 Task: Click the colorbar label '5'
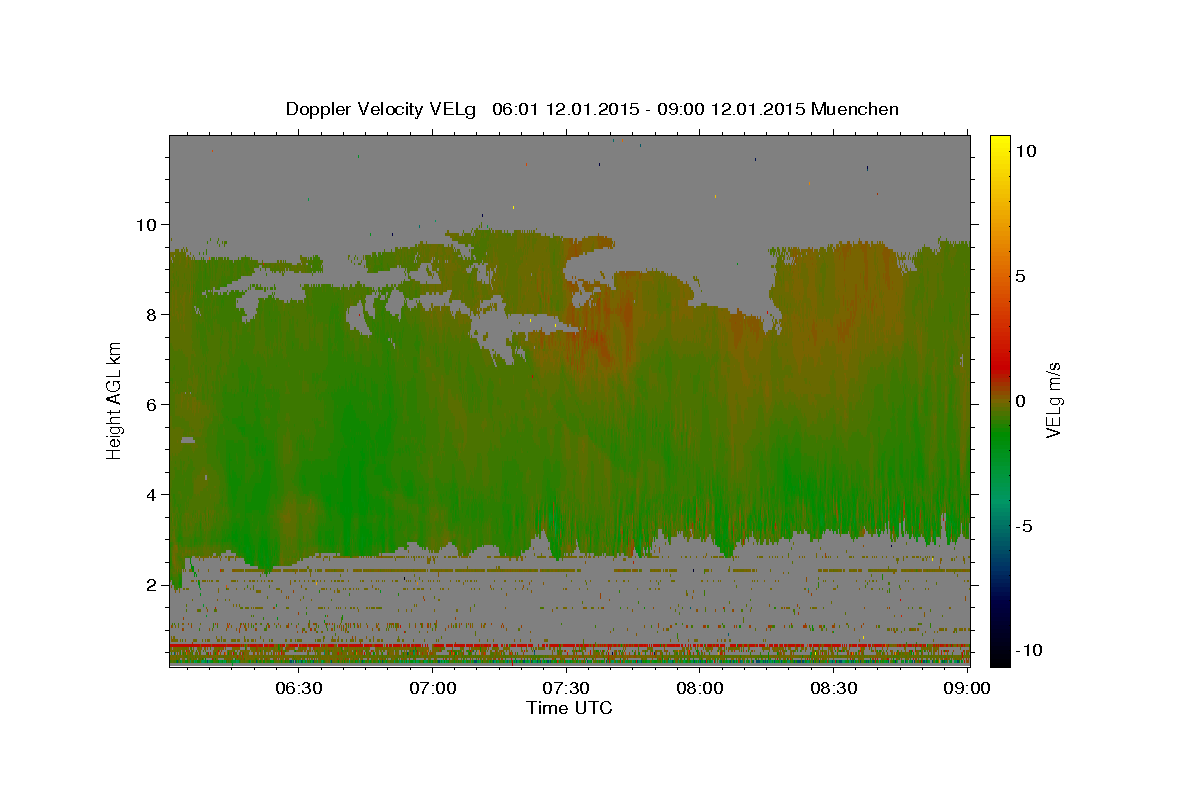1021,276
